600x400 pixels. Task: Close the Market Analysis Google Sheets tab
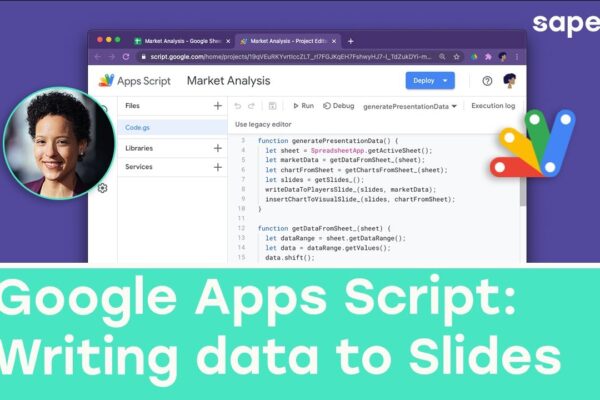click(x=228, y=41)
